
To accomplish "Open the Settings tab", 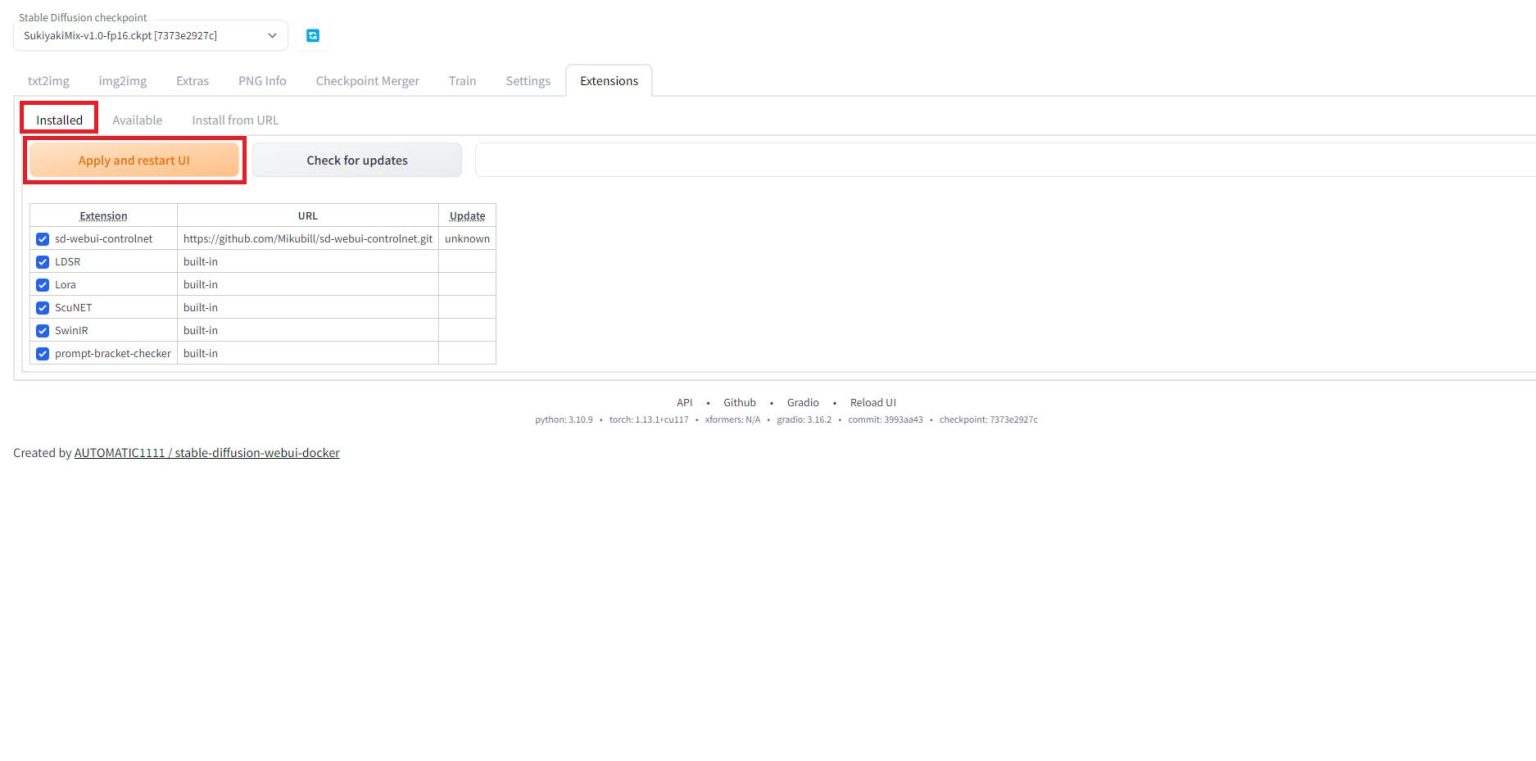I will [527, 81].
